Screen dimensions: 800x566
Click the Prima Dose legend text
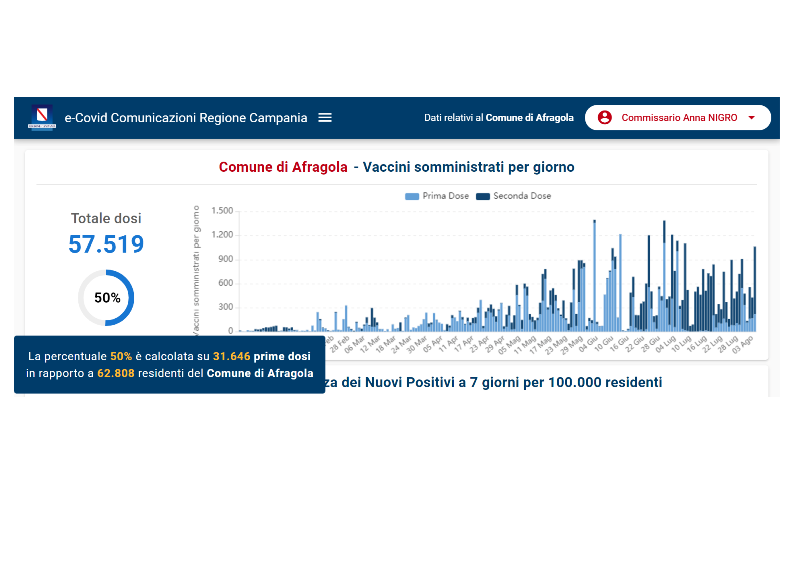click(445, 196)
